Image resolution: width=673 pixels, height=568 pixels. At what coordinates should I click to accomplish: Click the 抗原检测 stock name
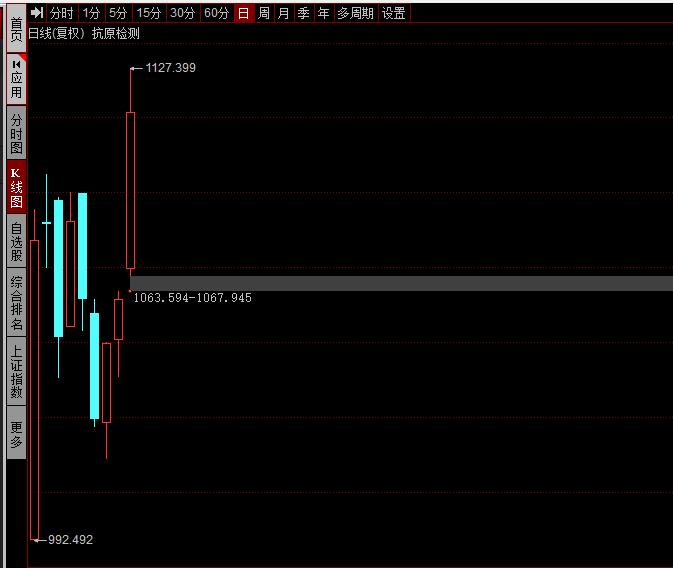(x=115, y=33)
